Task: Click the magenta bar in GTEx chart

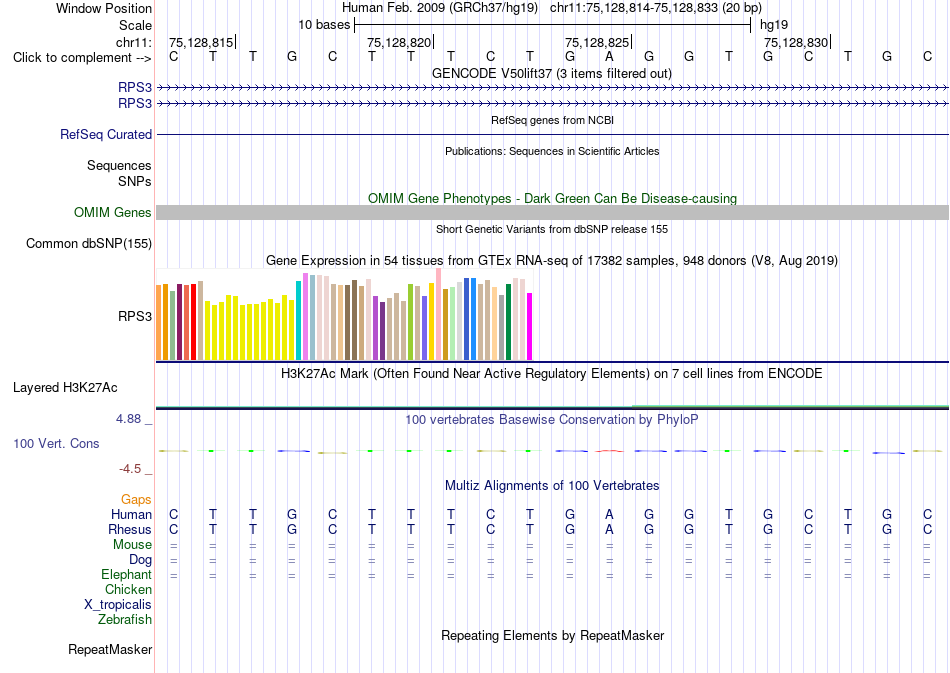Action: [x=529, y=327]
